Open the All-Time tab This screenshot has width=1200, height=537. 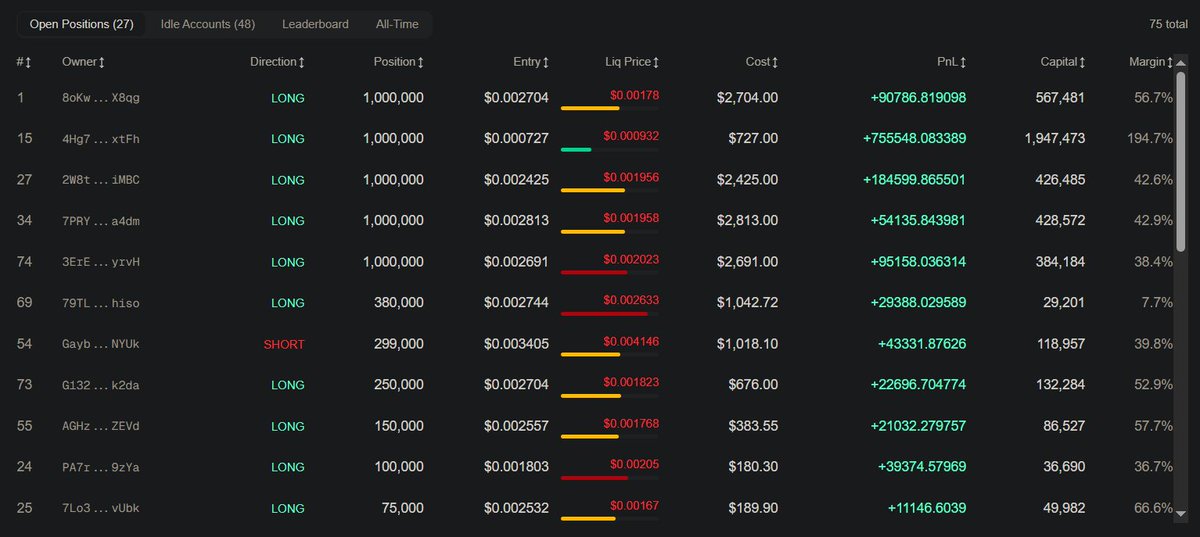[x=397, y=24]
